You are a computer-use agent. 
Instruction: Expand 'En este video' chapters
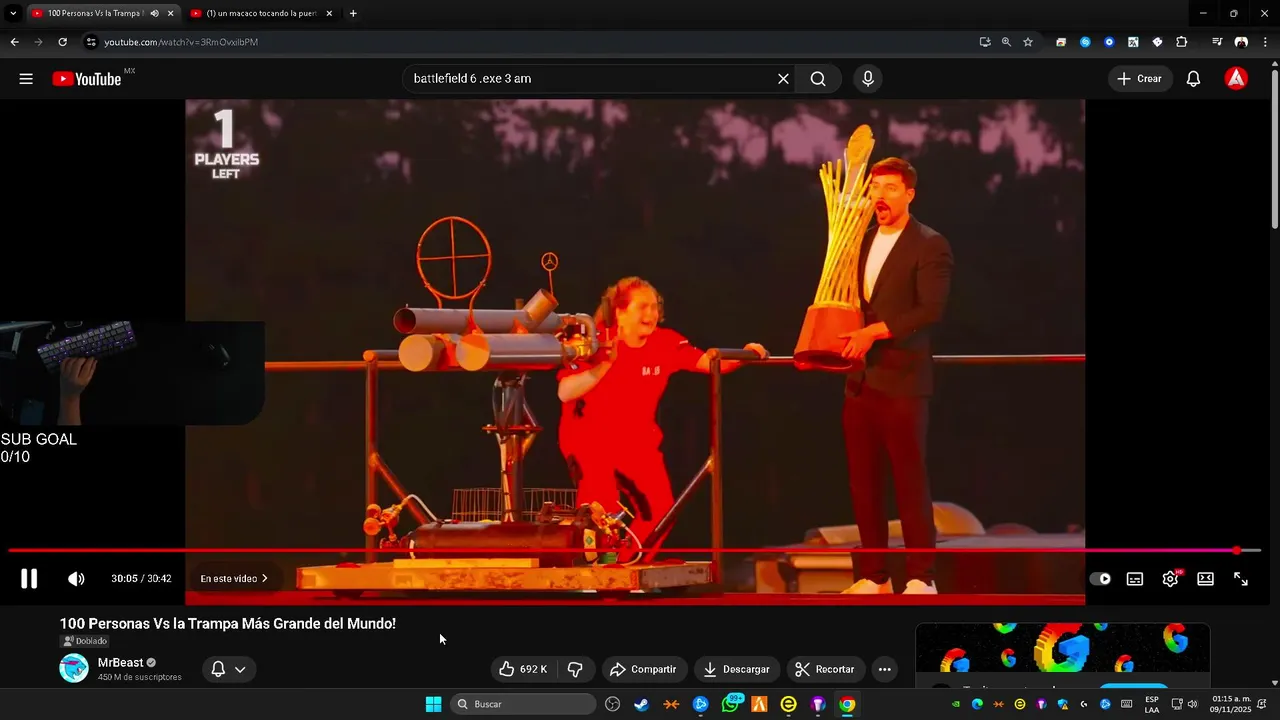[x=234, y=578]
